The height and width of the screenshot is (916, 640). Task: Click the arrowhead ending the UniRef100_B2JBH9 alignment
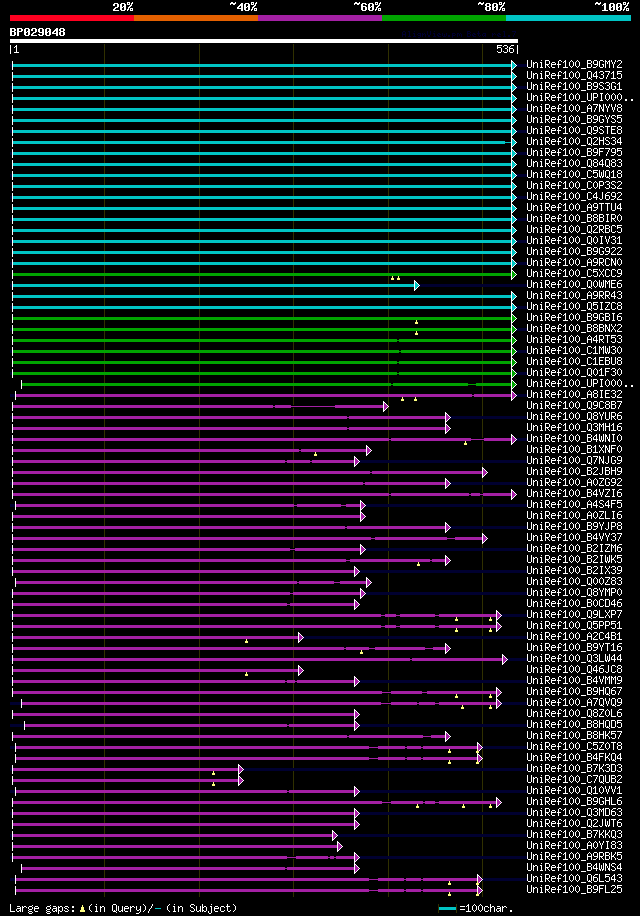pos(485,473)
